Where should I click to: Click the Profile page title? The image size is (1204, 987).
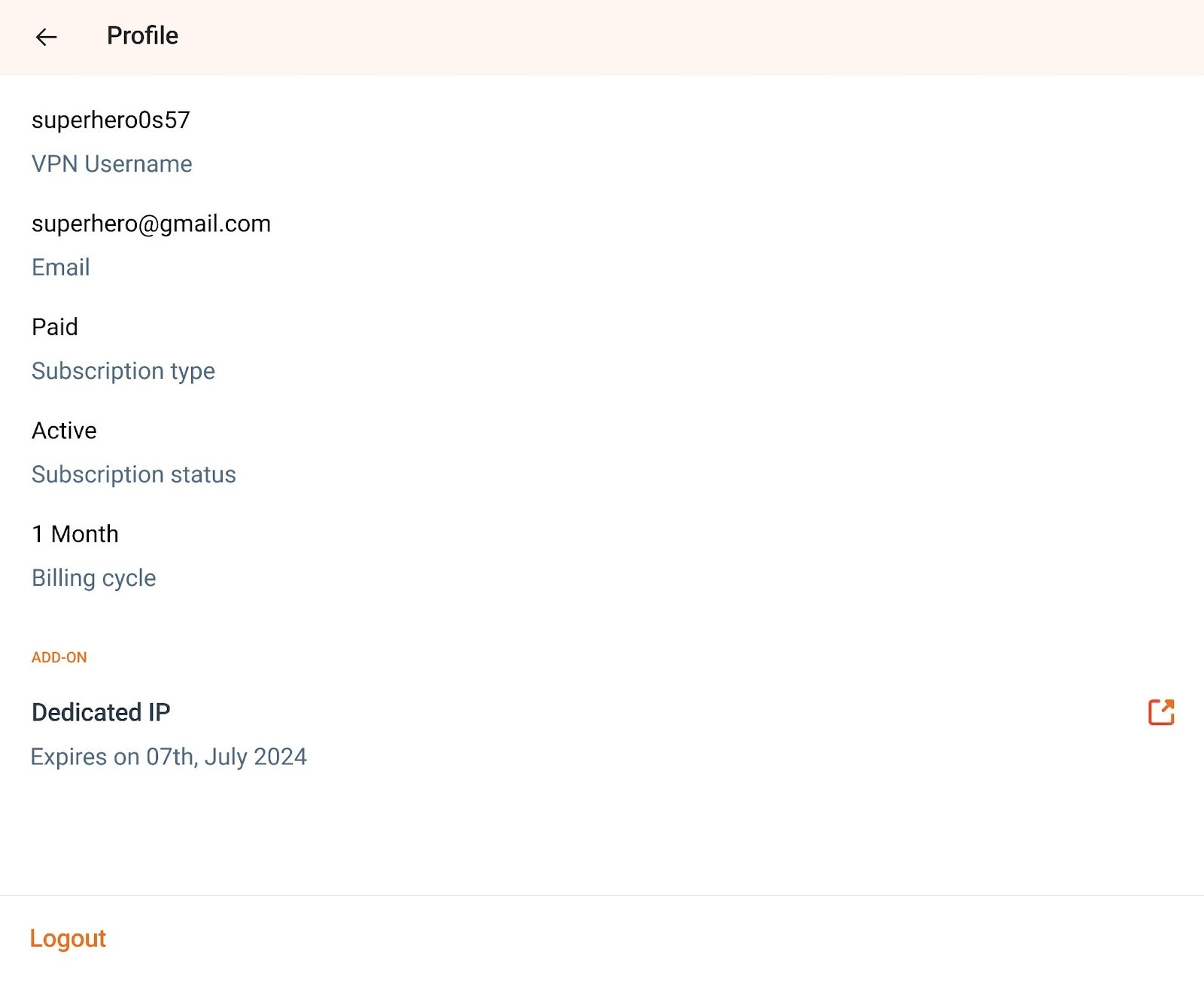(x=142, y=36)
